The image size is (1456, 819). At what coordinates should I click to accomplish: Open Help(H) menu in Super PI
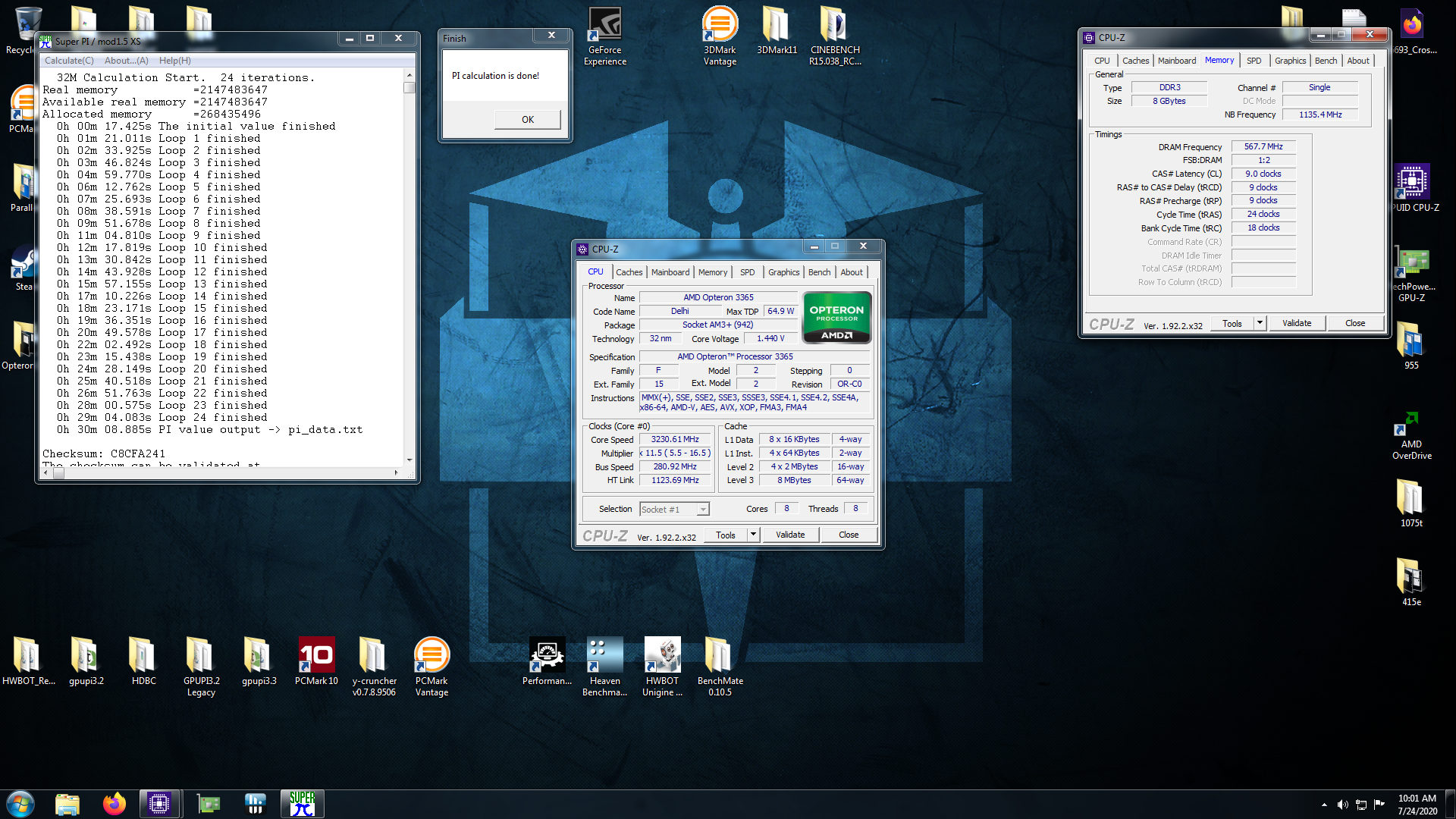(x=175, y=61)
